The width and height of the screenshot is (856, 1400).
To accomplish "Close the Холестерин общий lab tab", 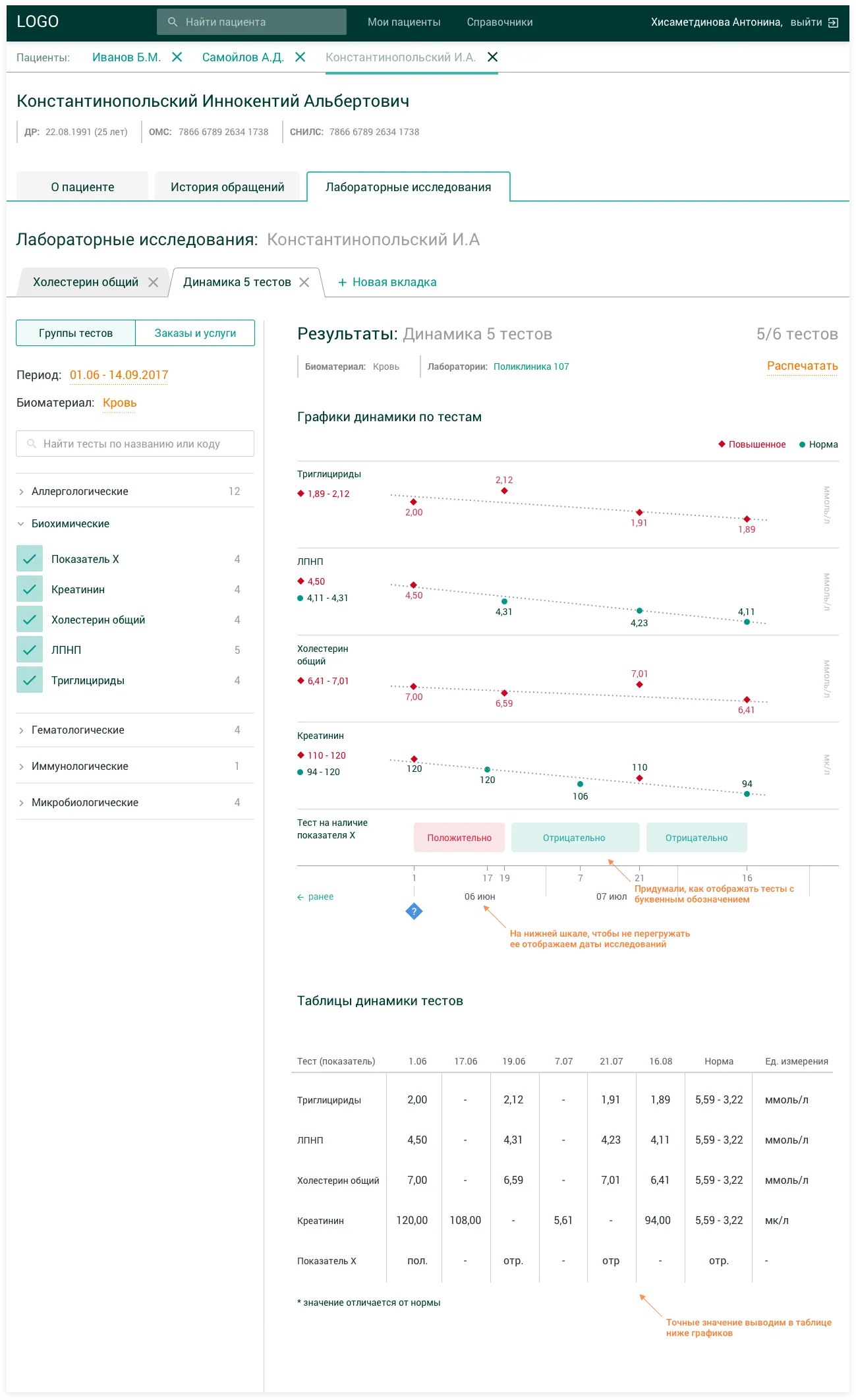I will 153,282.
